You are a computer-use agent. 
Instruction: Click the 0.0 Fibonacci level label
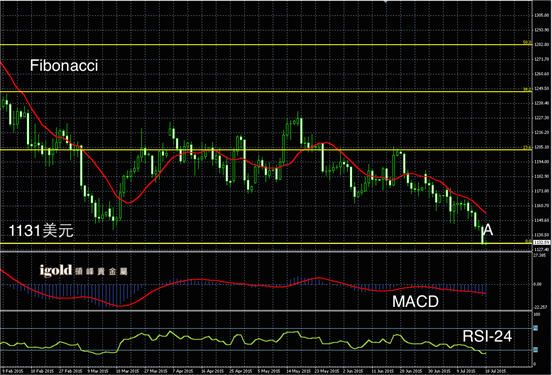528,241
